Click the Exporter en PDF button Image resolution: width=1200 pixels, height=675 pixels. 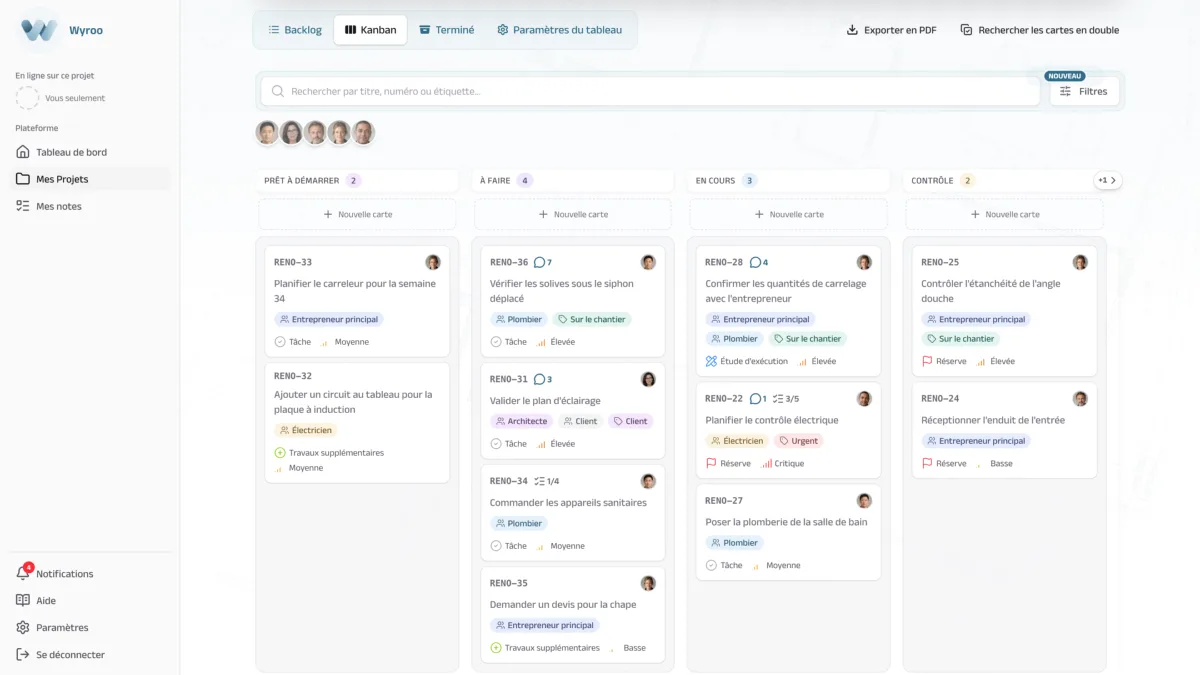point(892,30)
